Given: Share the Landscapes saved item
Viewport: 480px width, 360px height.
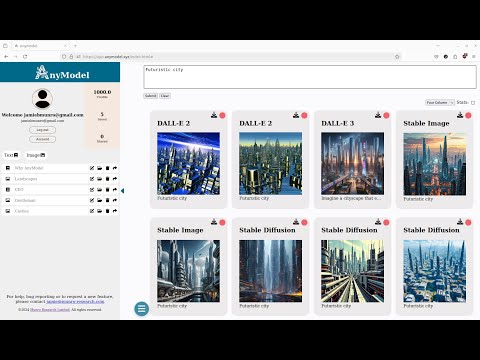Looking at the screenshot, I should pos(115,179).
